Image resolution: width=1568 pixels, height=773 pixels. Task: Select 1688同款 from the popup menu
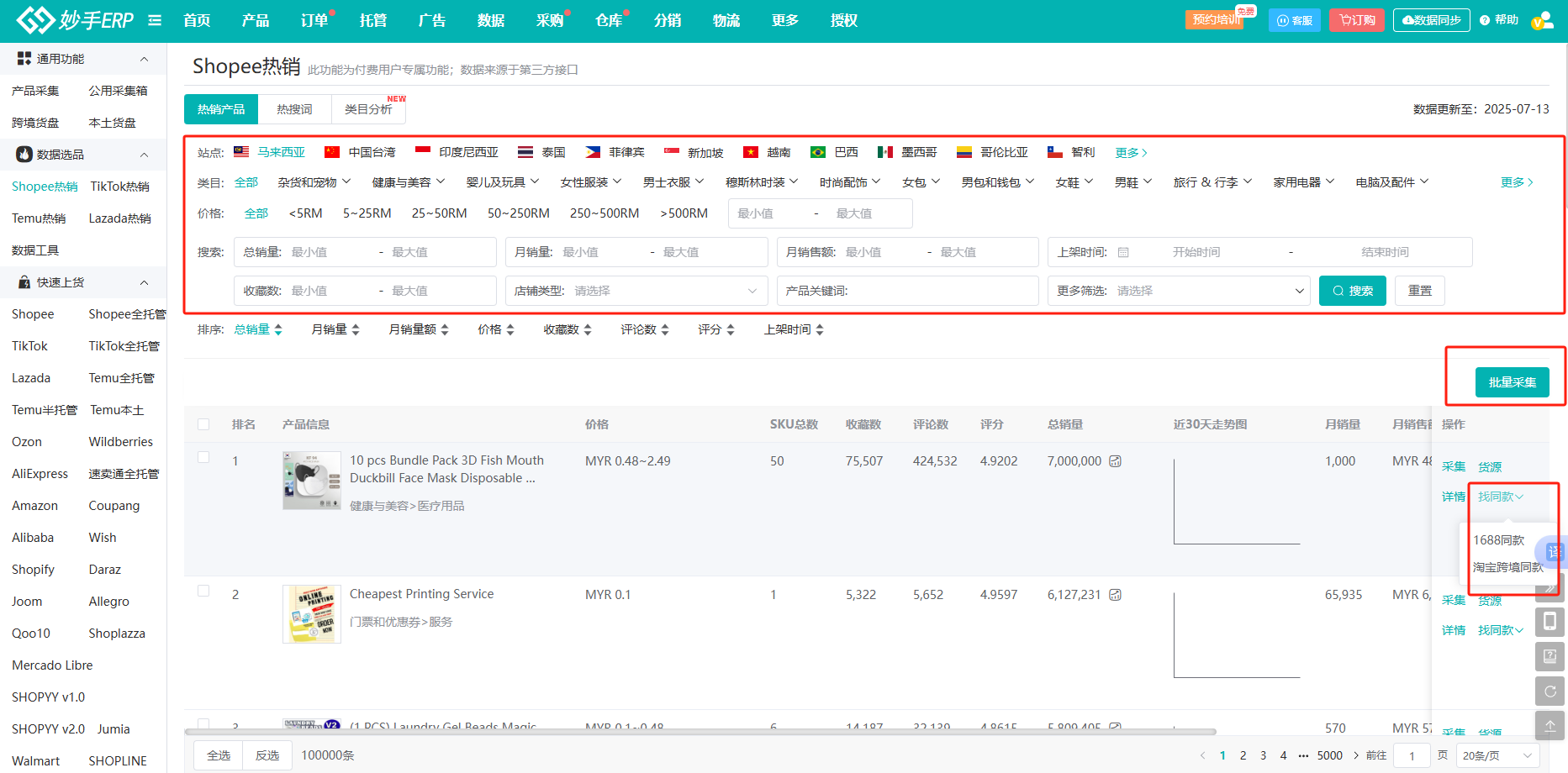[x=1498, y=540]
